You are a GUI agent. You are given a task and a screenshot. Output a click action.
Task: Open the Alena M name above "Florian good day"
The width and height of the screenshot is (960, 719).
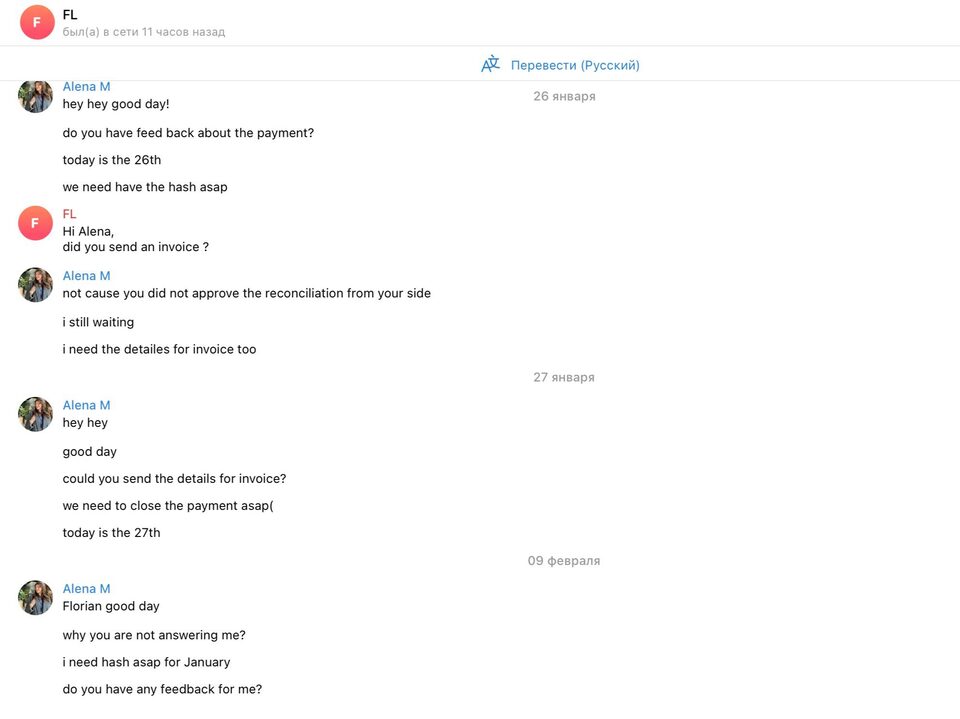(87, 589)
